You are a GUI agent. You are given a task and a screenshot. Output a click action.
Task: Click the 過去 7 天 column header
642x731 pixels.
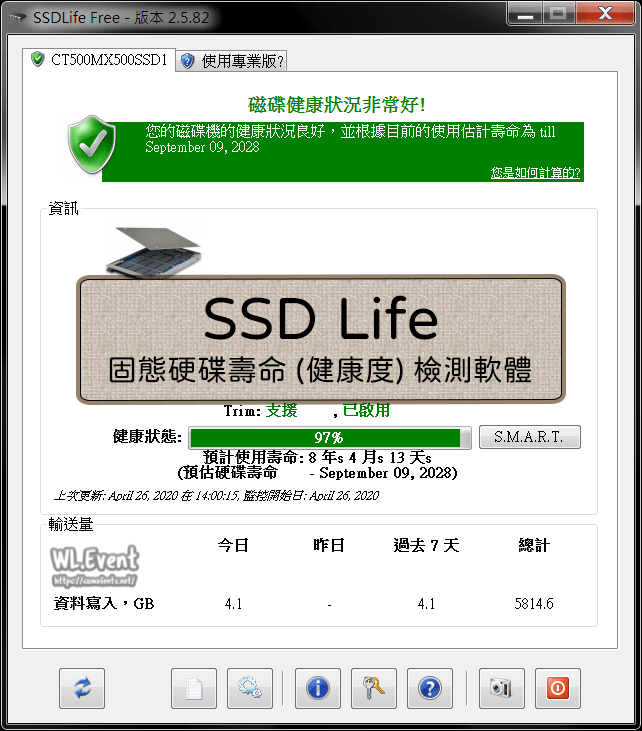(x=426, y=545)
